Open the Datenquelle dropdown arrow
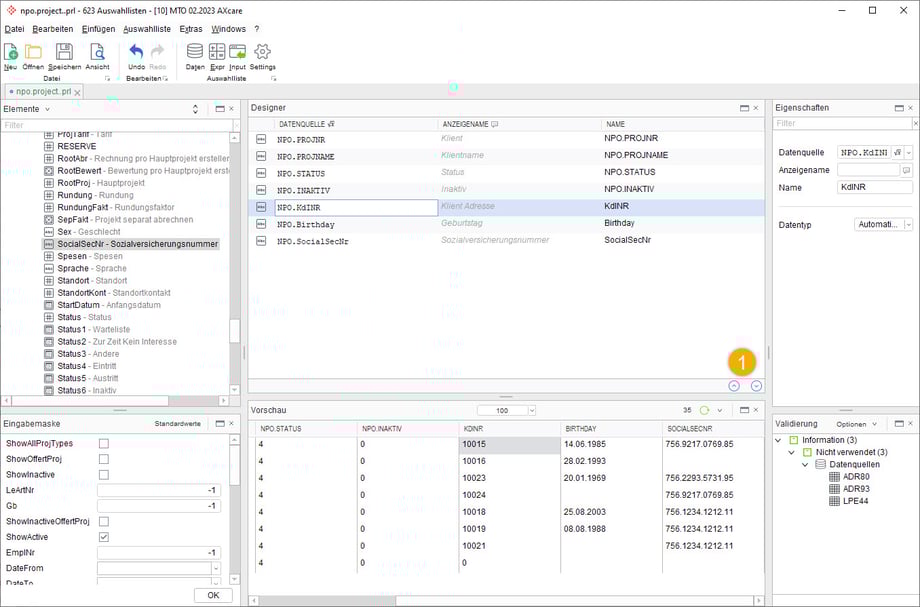 [909, 152]
